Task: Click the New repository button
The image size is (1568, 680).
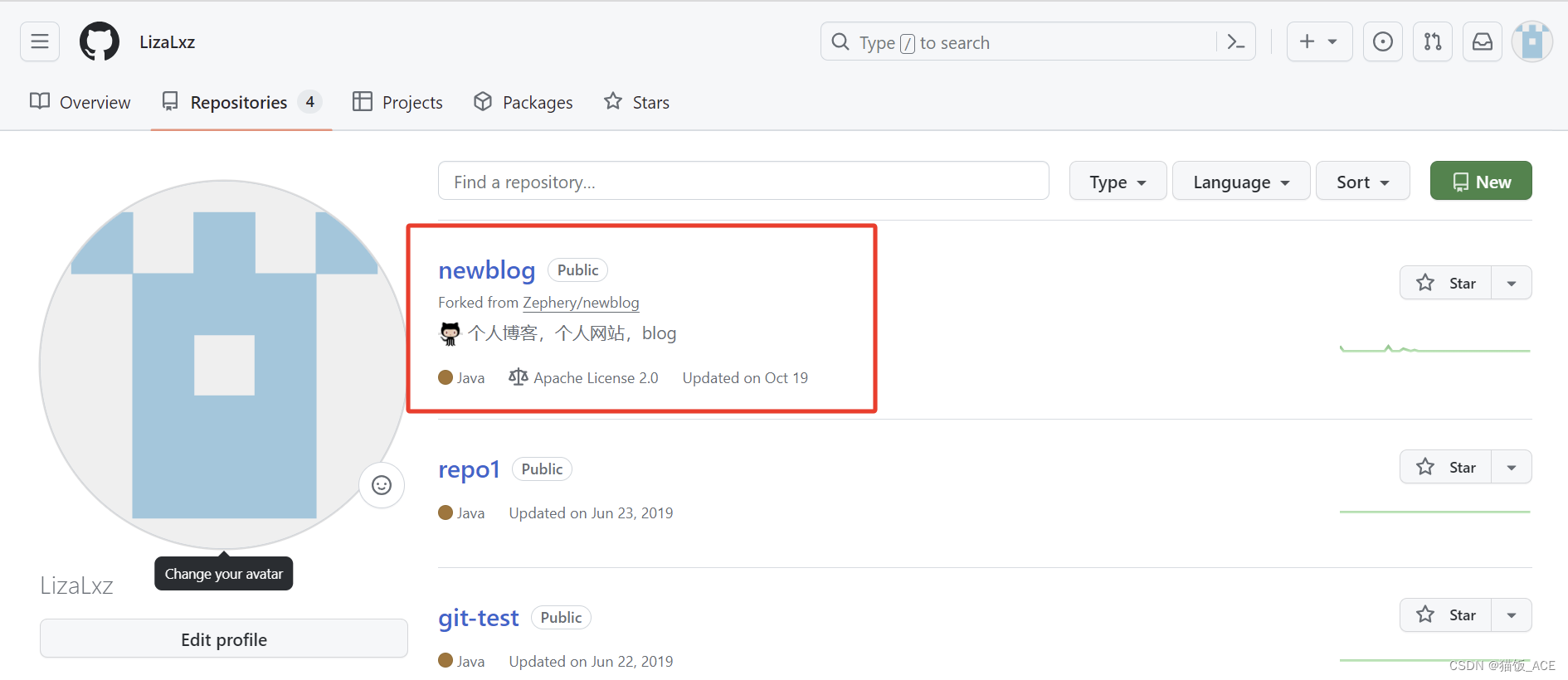Action: point(1481,181)
